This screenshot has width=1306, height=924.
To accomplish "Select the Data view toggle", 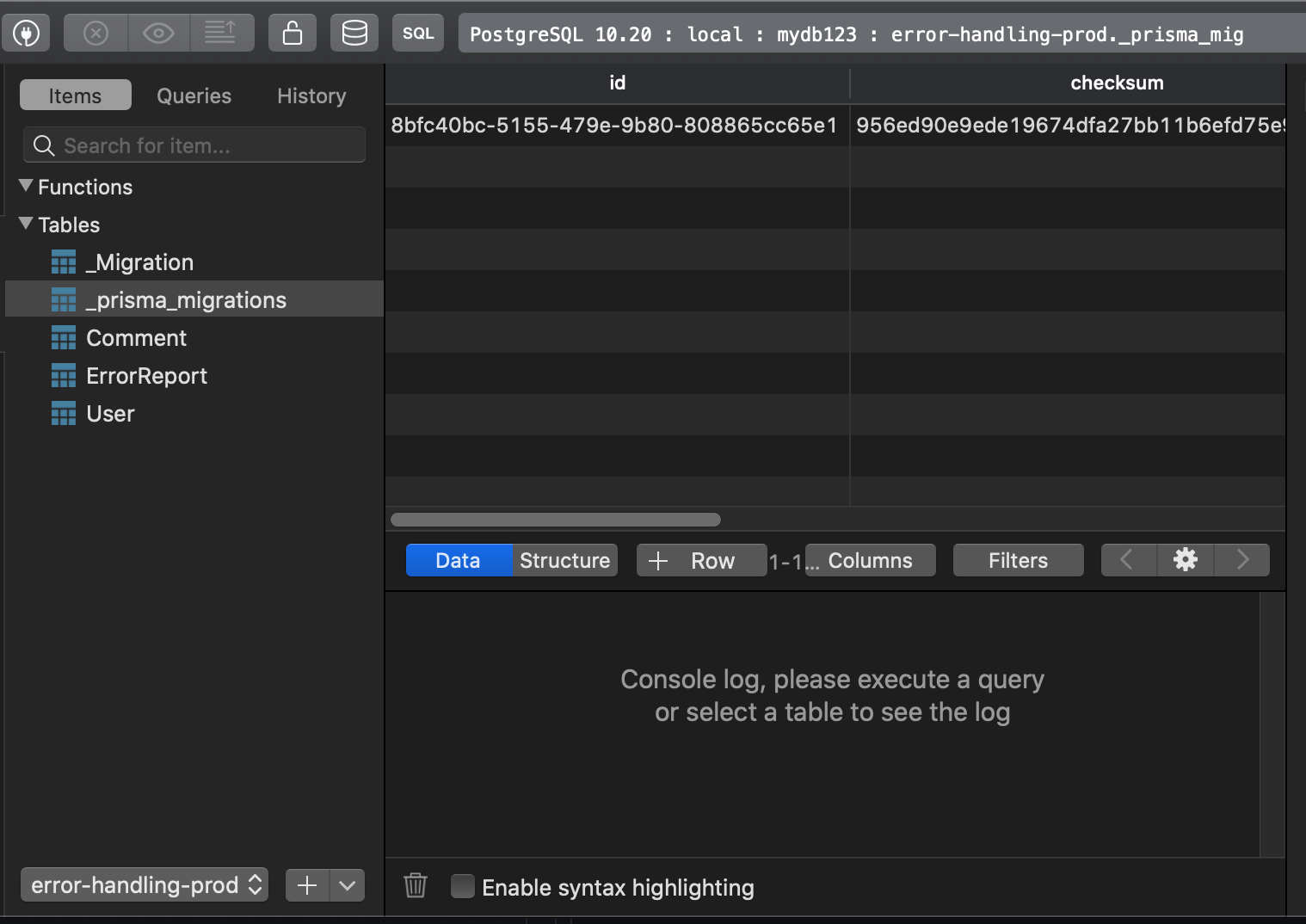I will click(458, 560).
